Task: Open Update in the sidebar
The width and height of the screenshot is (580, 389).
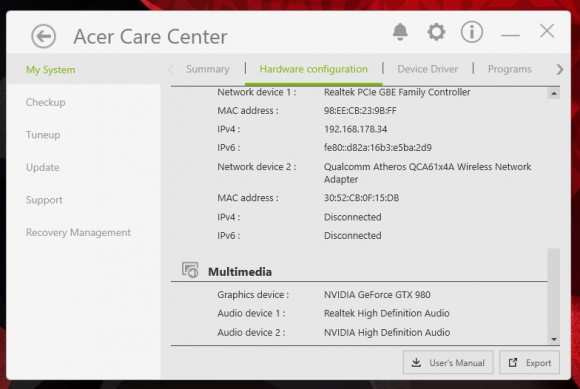Action: [43, 168]
